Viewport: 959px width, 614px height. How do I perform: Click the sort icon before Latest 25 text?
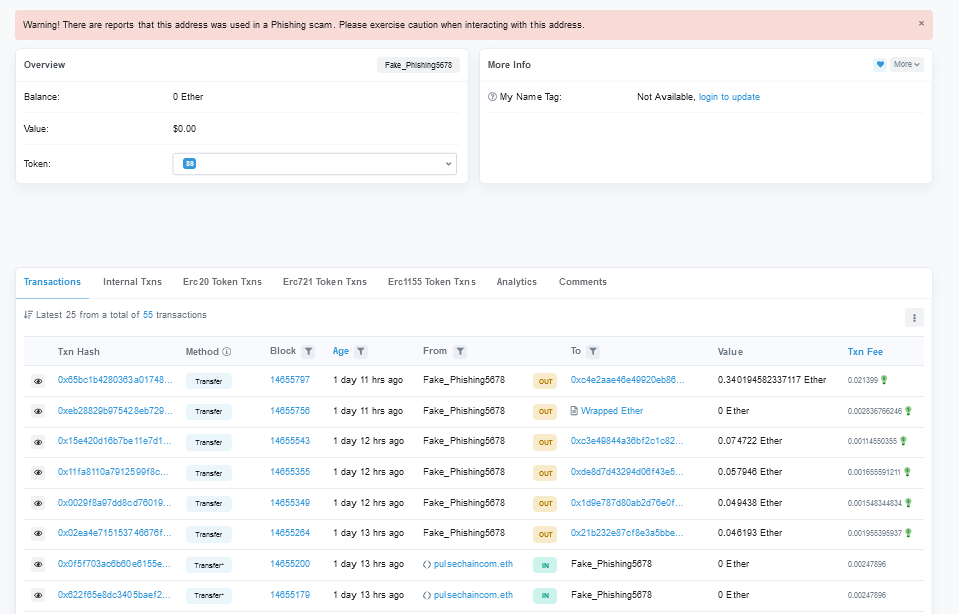[28, 315]
